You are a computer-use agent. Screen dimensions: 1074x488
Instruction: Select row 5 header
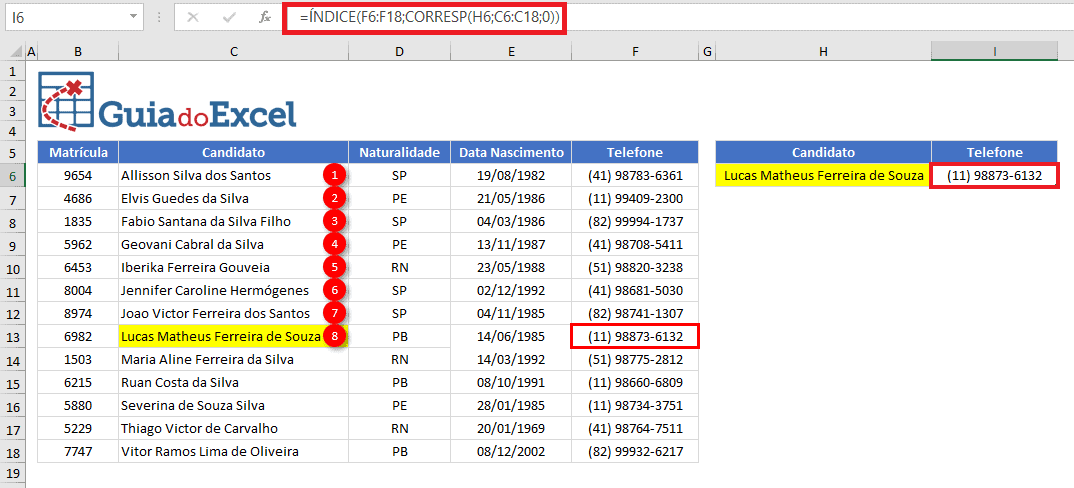tap(12, 152)
